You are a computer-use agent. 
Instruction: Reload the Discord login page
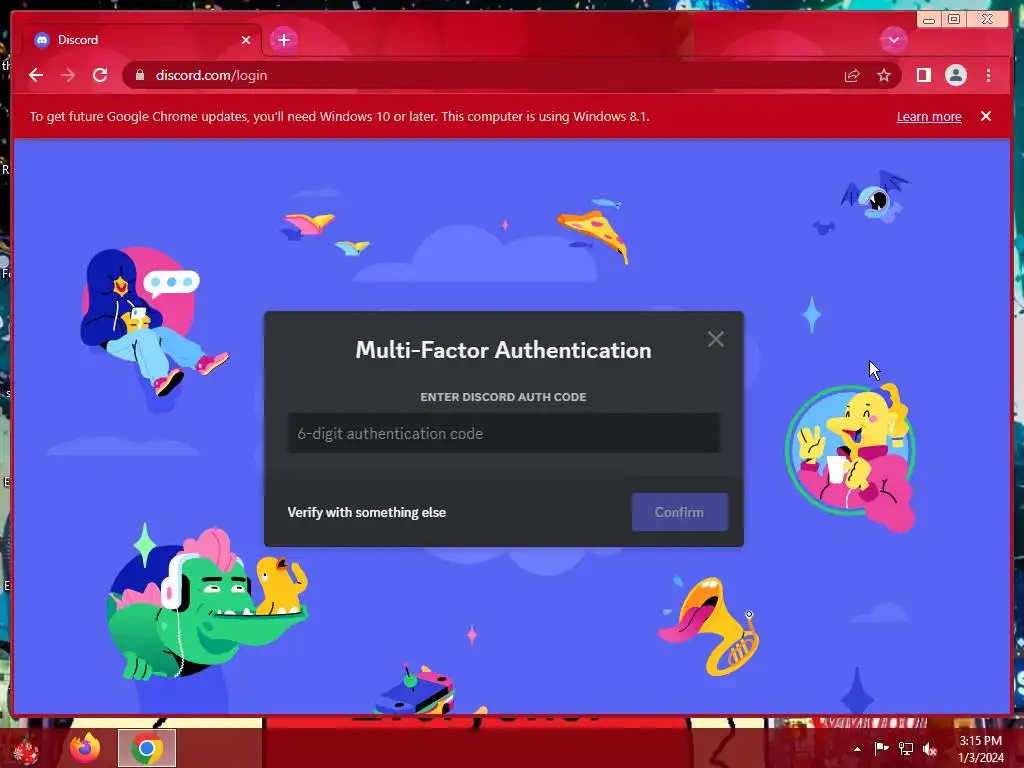[x=100, y=75]
